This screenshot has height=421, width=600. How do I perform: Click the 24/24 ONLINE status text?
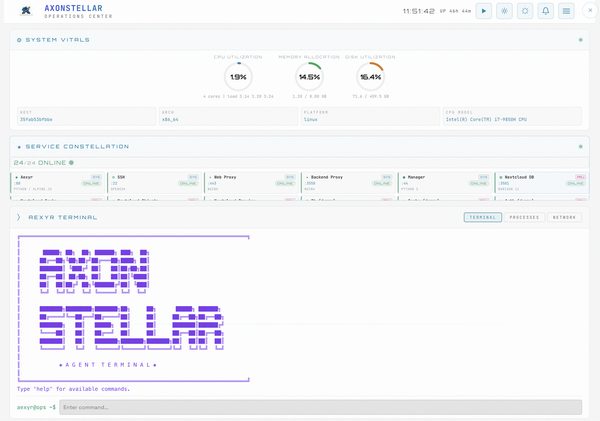[x=40, y=163]
